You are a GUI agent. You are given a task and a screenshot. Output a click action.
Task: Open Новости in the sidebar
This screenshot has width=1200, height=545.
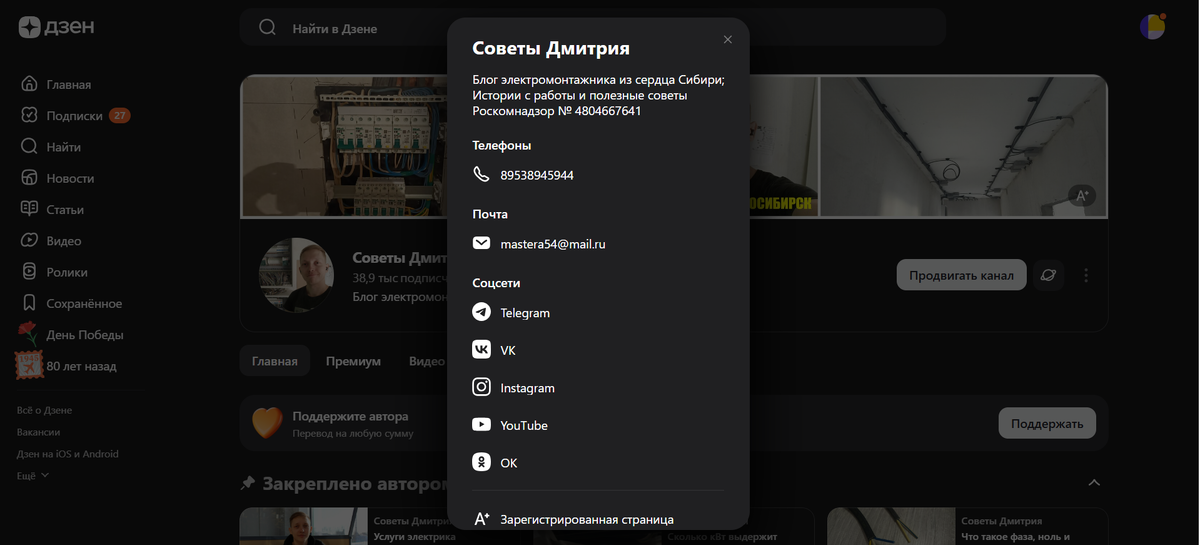[x=70, y=178]
